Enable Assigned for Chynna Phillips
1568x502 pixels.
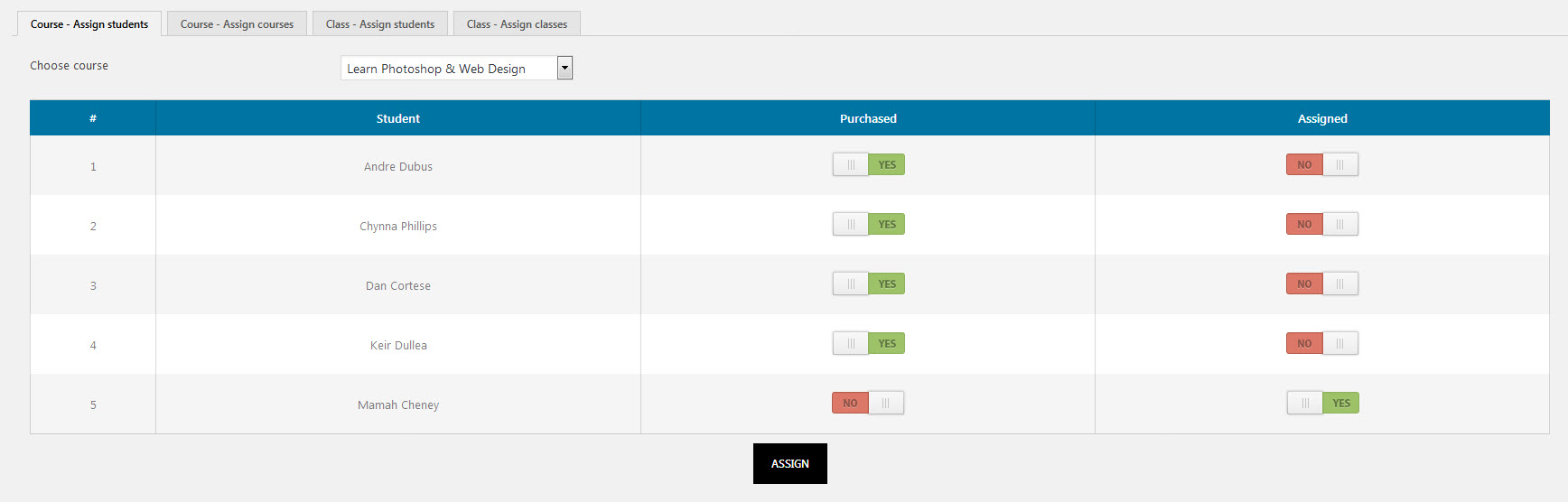click(x=1321, y=225)
